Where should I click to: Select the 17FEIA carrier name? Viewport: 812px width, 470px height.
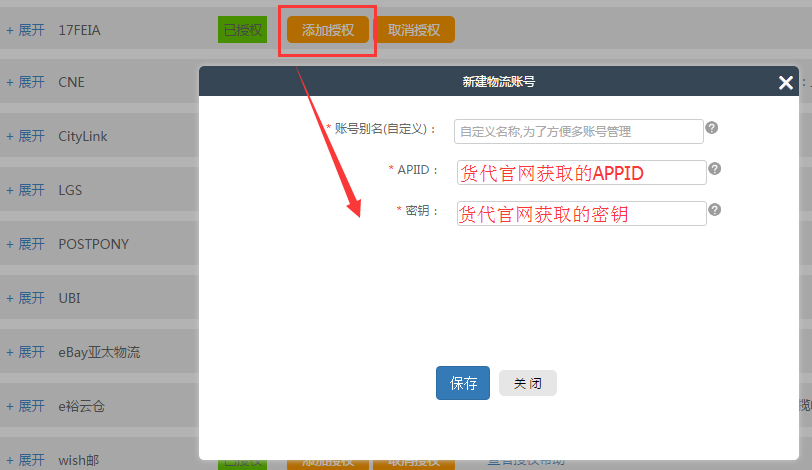(x=79, y=30)
